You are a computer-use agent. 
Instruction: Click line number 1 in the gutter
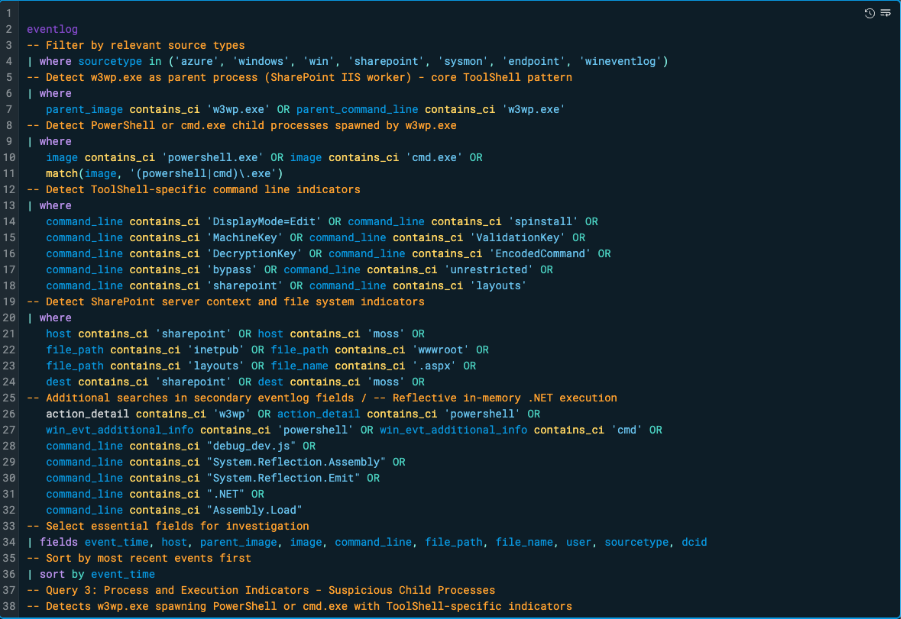[x=8, y=12]
